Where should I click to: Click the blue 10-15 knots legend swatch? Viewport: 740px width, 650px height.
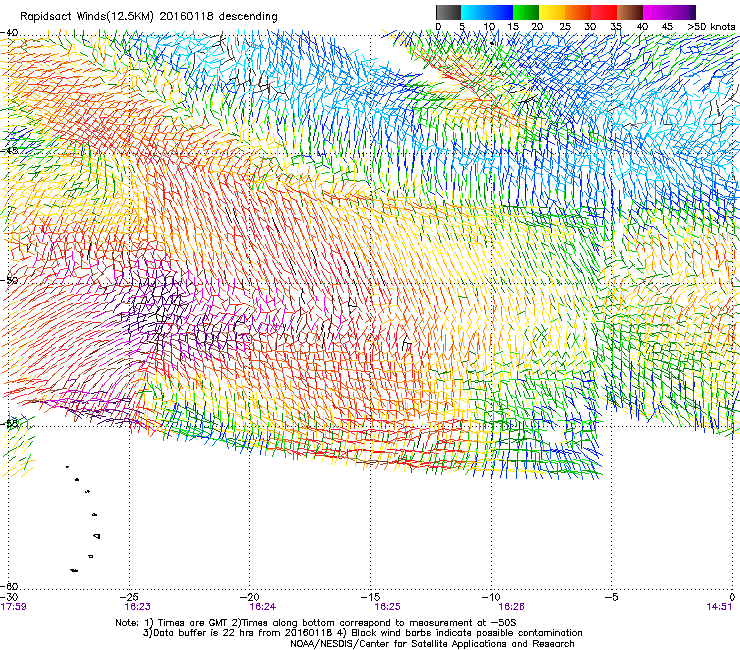tap(500, 12)
